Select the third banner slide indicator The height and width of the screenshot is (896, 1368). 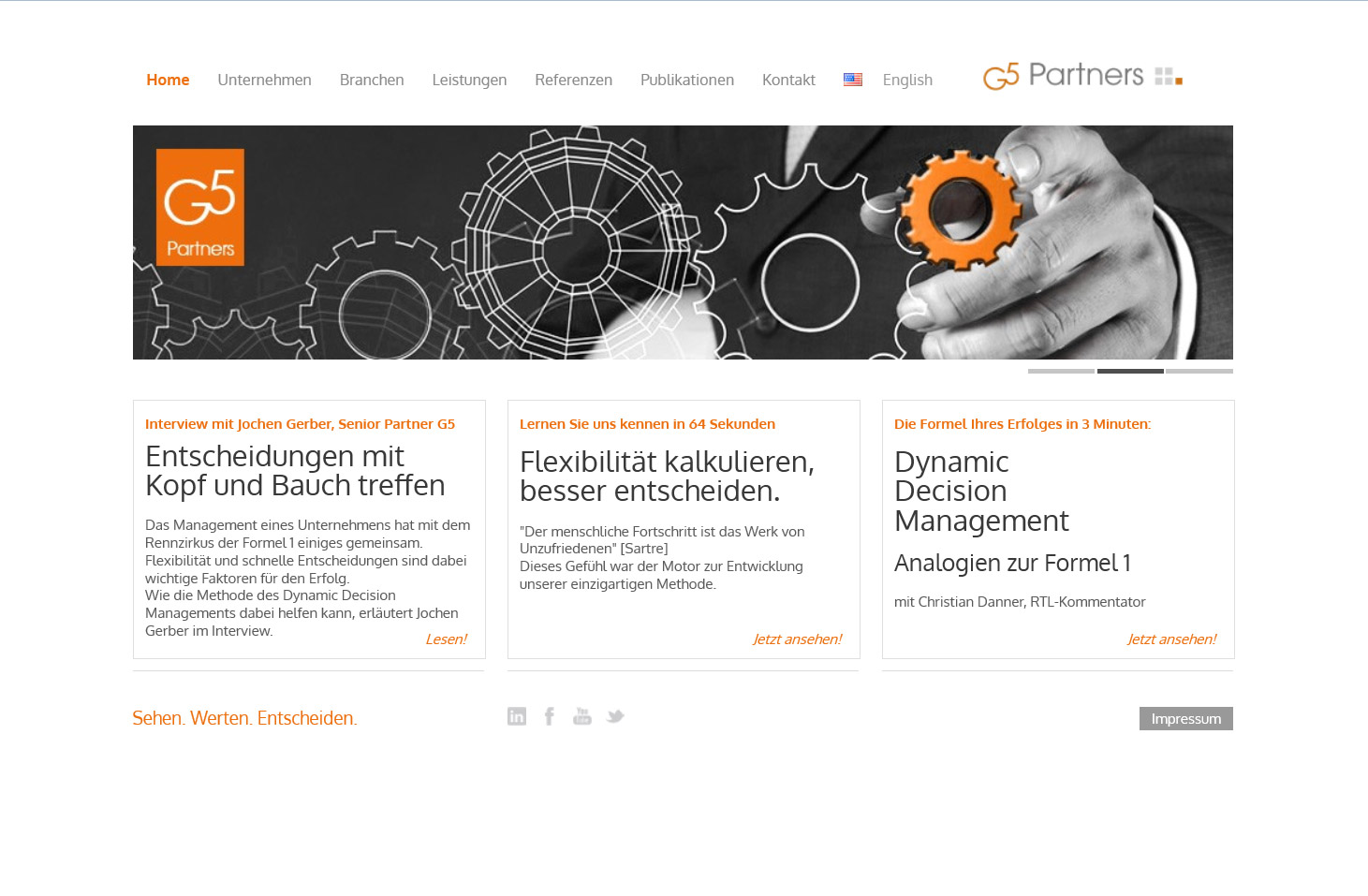click(1199, 371)
